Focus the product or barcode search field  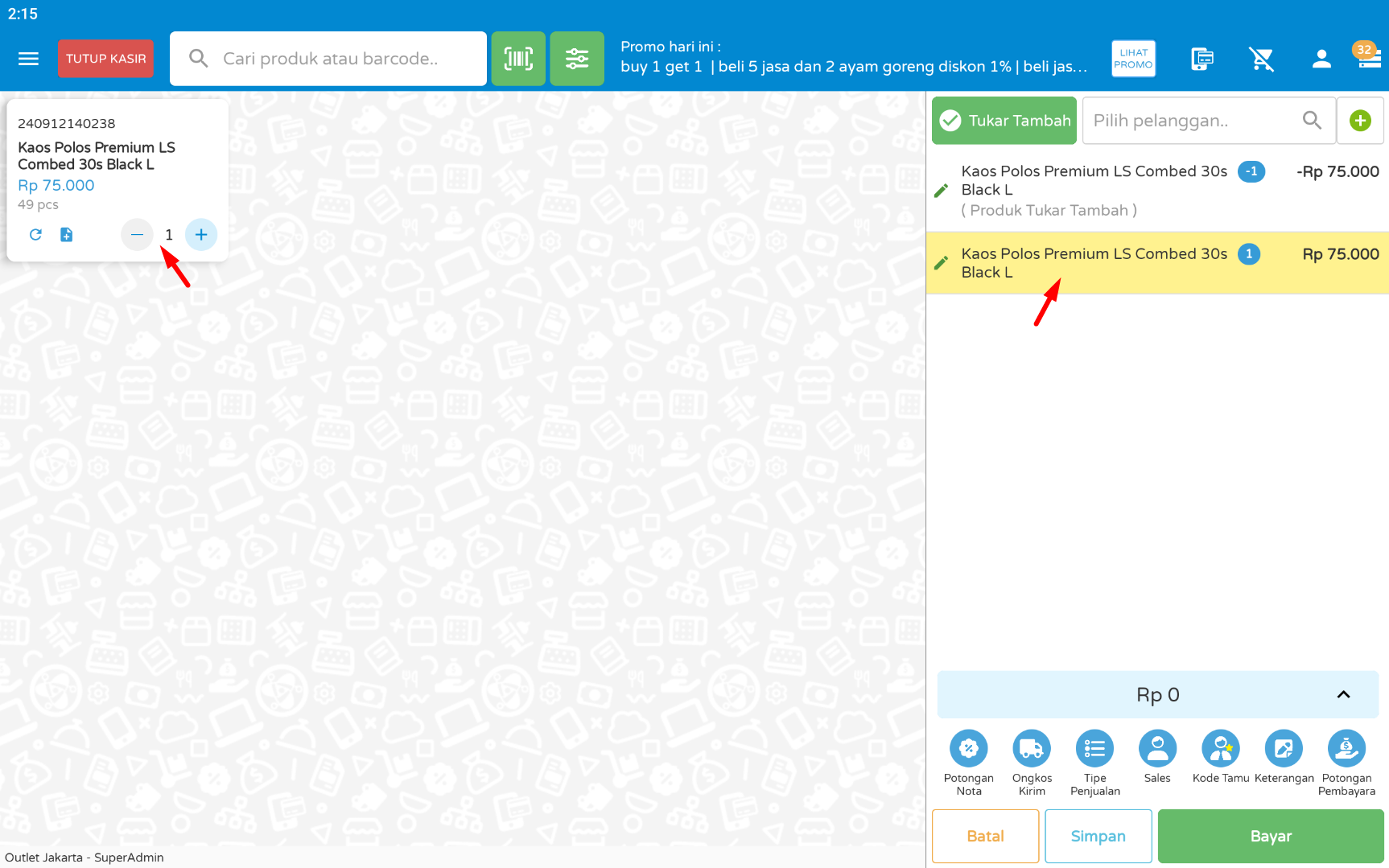tap(328, 59)
